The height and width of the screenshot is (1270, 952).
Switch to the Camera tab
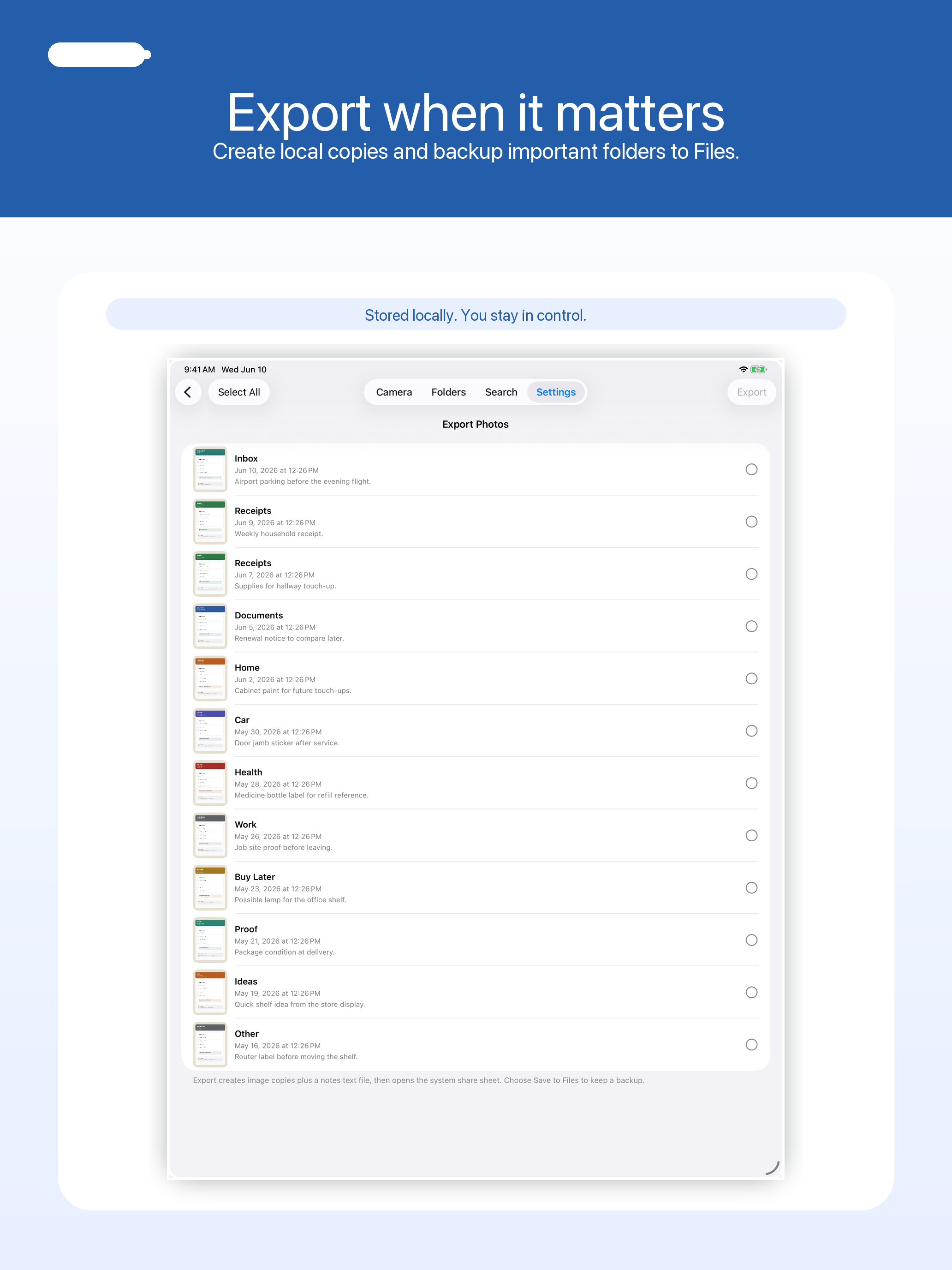(393, 392)
